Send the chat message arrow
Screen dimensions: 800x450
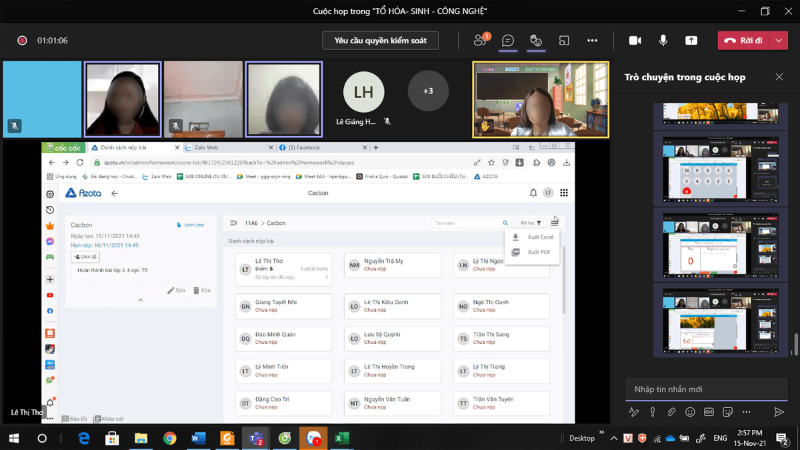(x=779, y=412)
